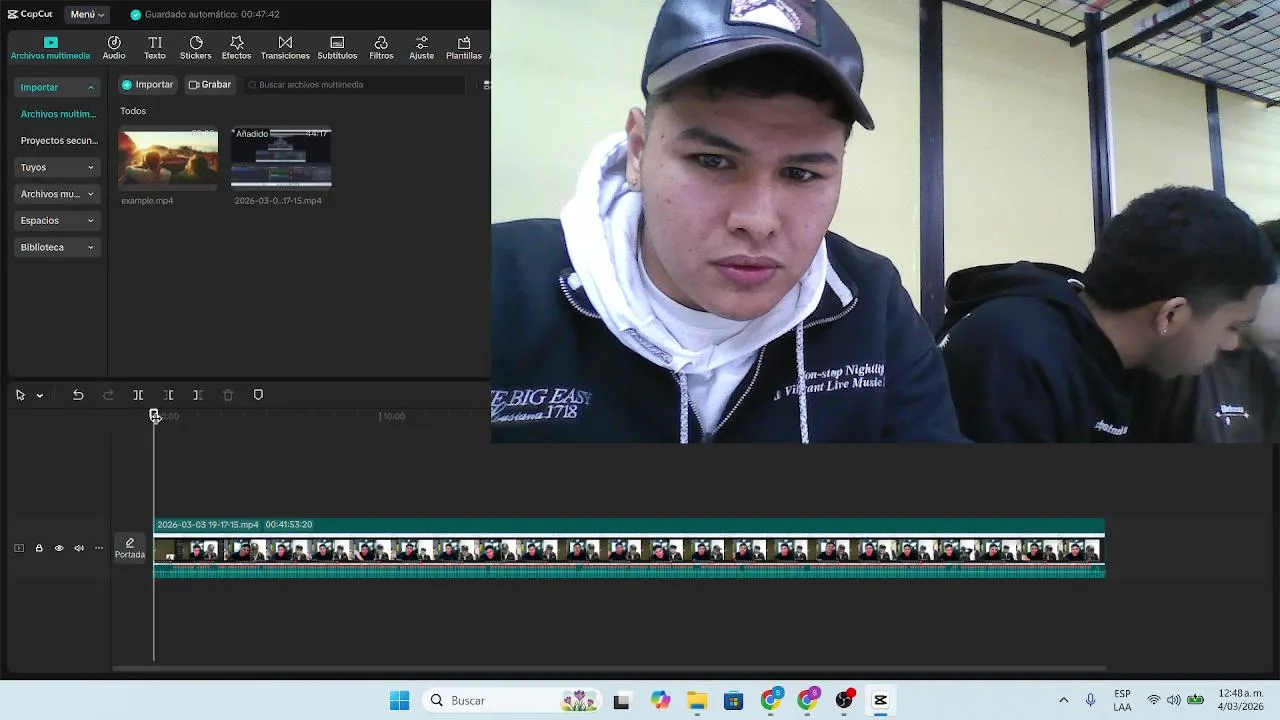
Task: Open track more options (three dots)
Action: [x=99, y=548]
